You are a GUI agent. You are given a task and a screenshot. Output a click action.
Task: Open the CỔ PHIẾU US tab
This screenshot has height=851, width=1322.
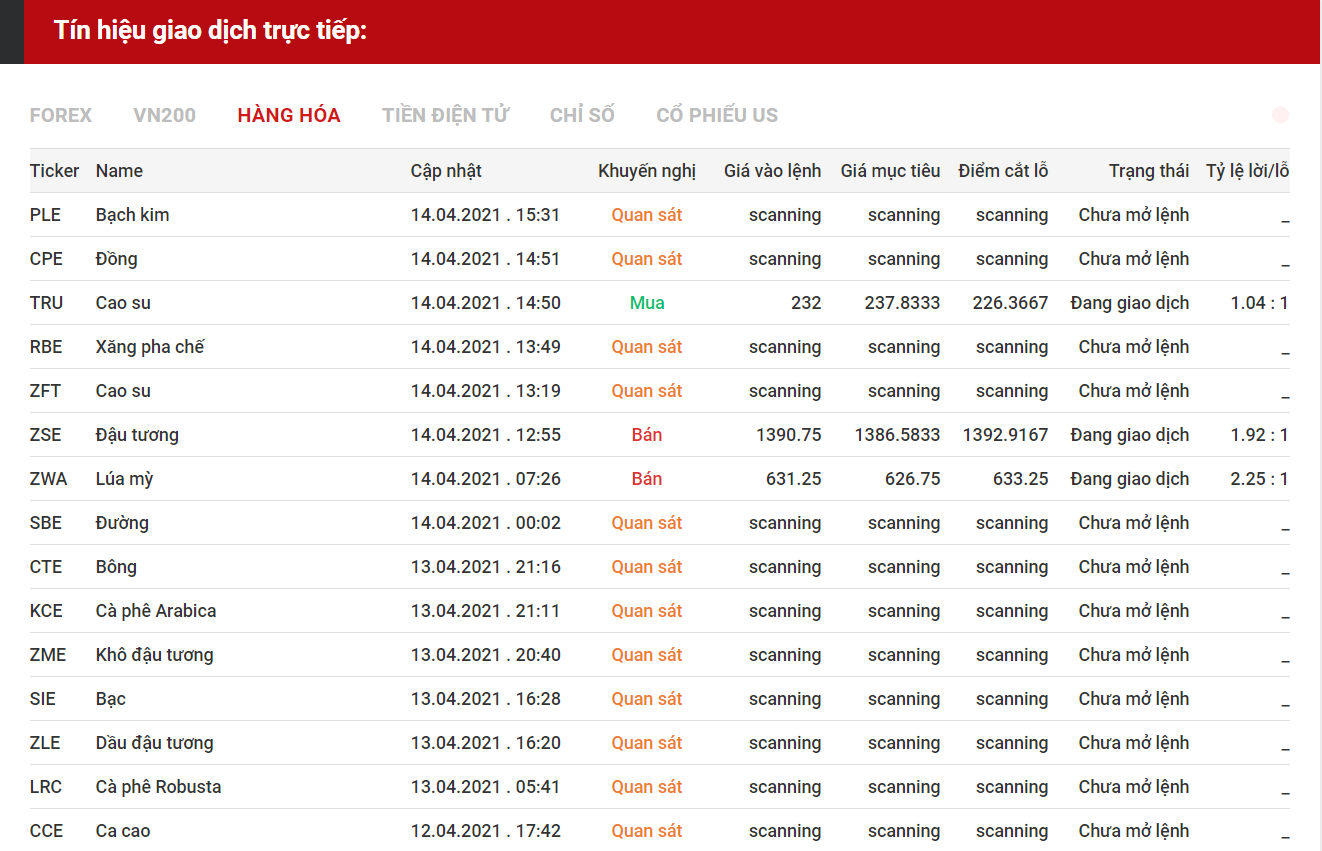[717, 115]
